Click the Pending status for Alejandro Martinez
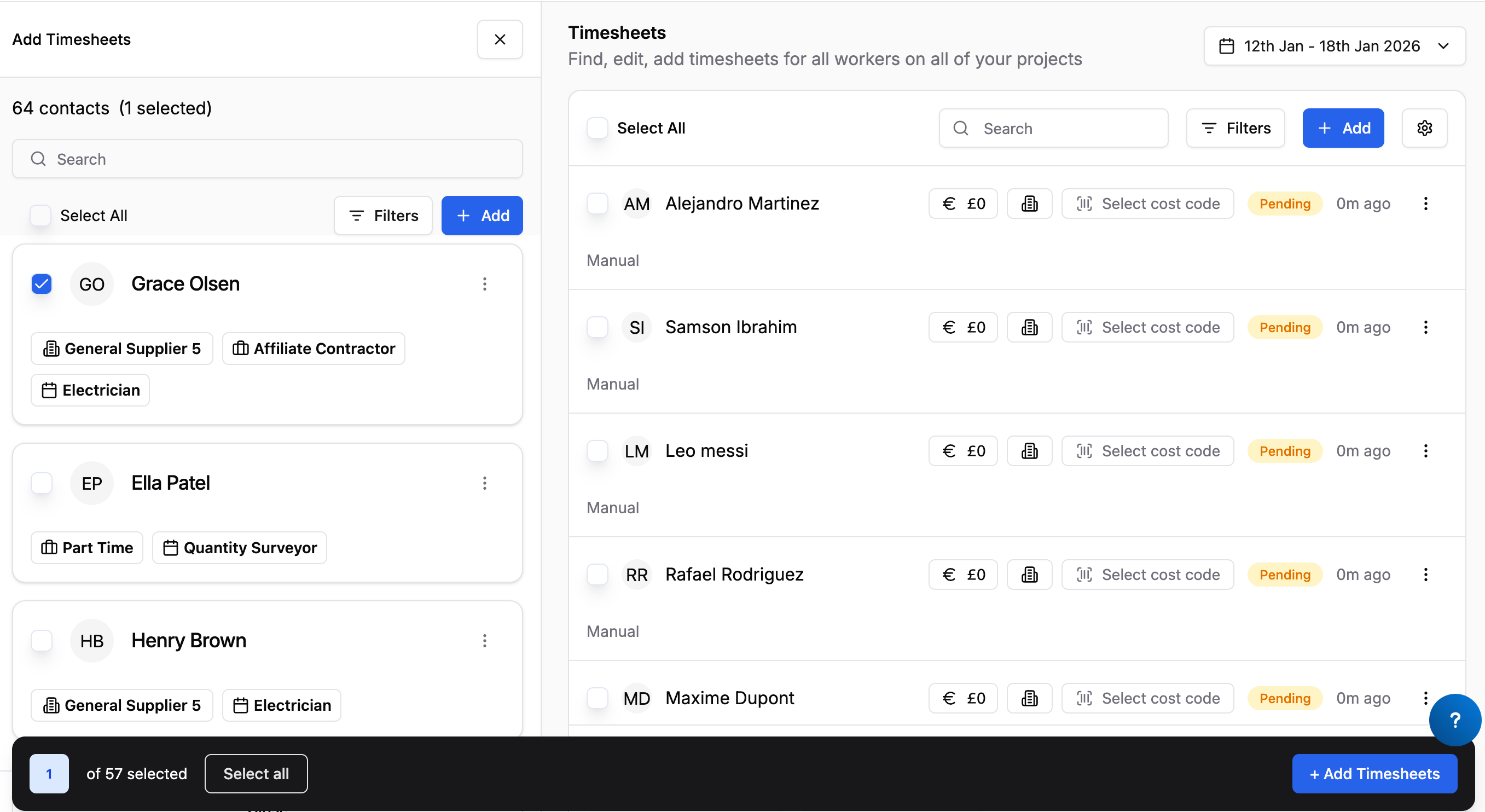The image size is (1485, 812). coord(1285,204)
